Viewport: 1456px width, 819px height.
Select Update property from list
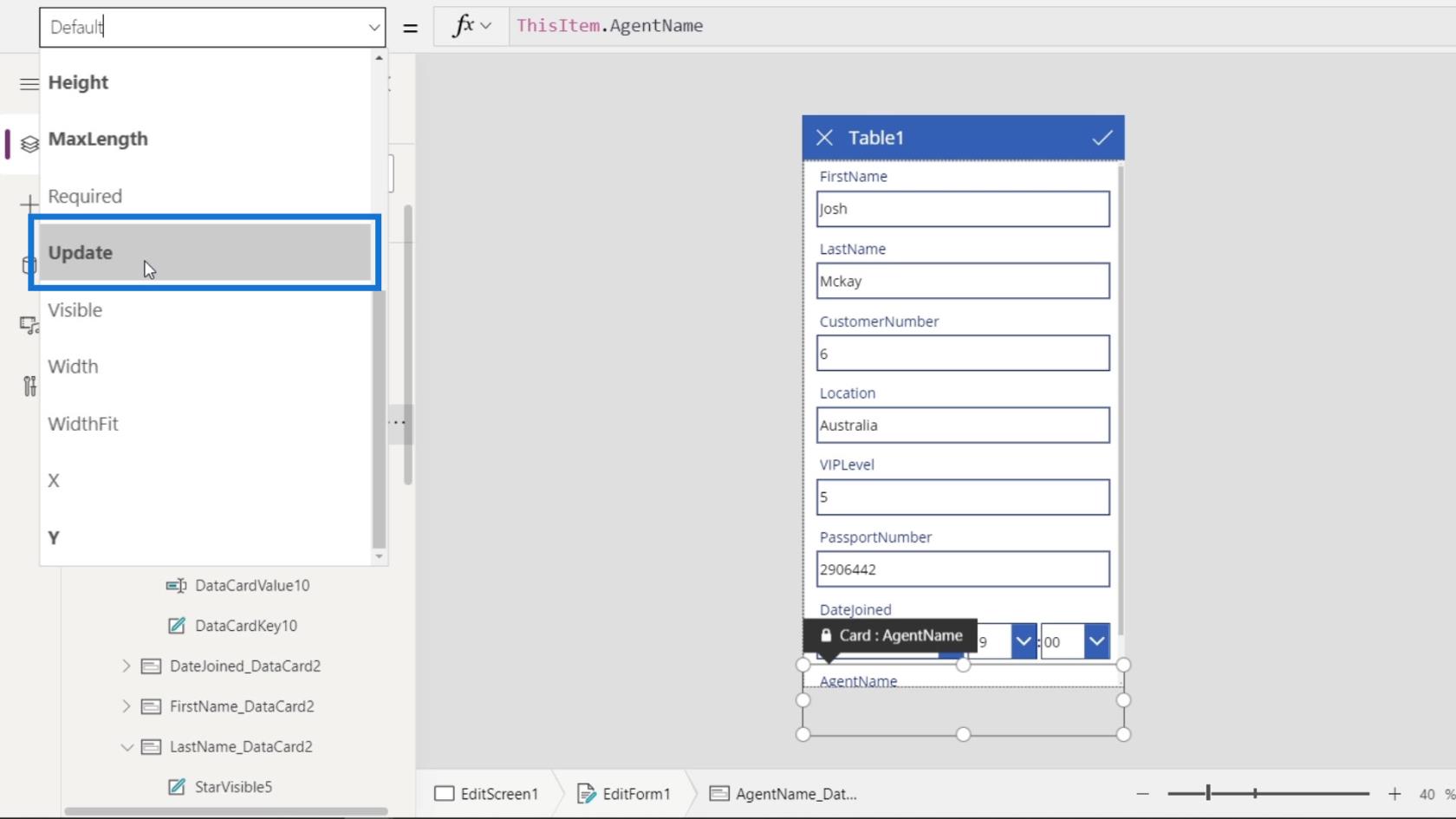205,253
